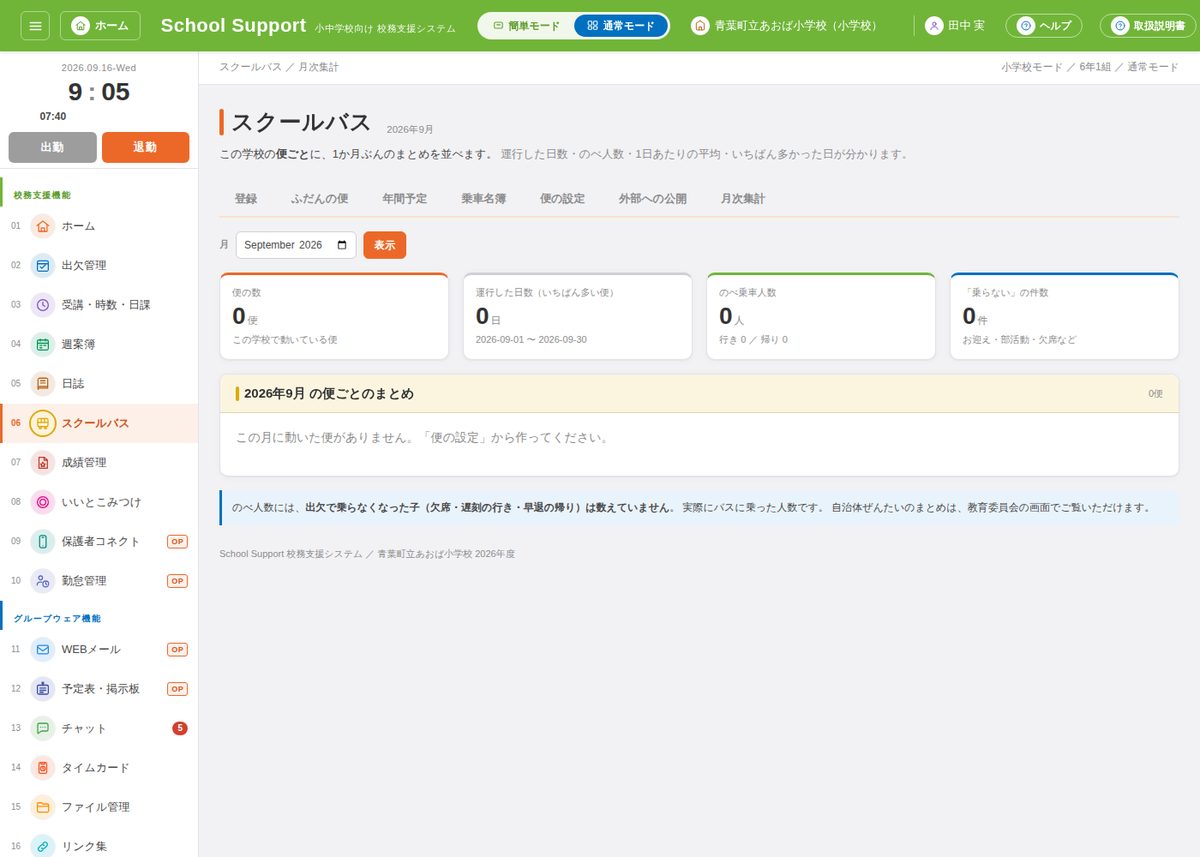
Task: Click the school building icon in header
Action: pos(700,25)
